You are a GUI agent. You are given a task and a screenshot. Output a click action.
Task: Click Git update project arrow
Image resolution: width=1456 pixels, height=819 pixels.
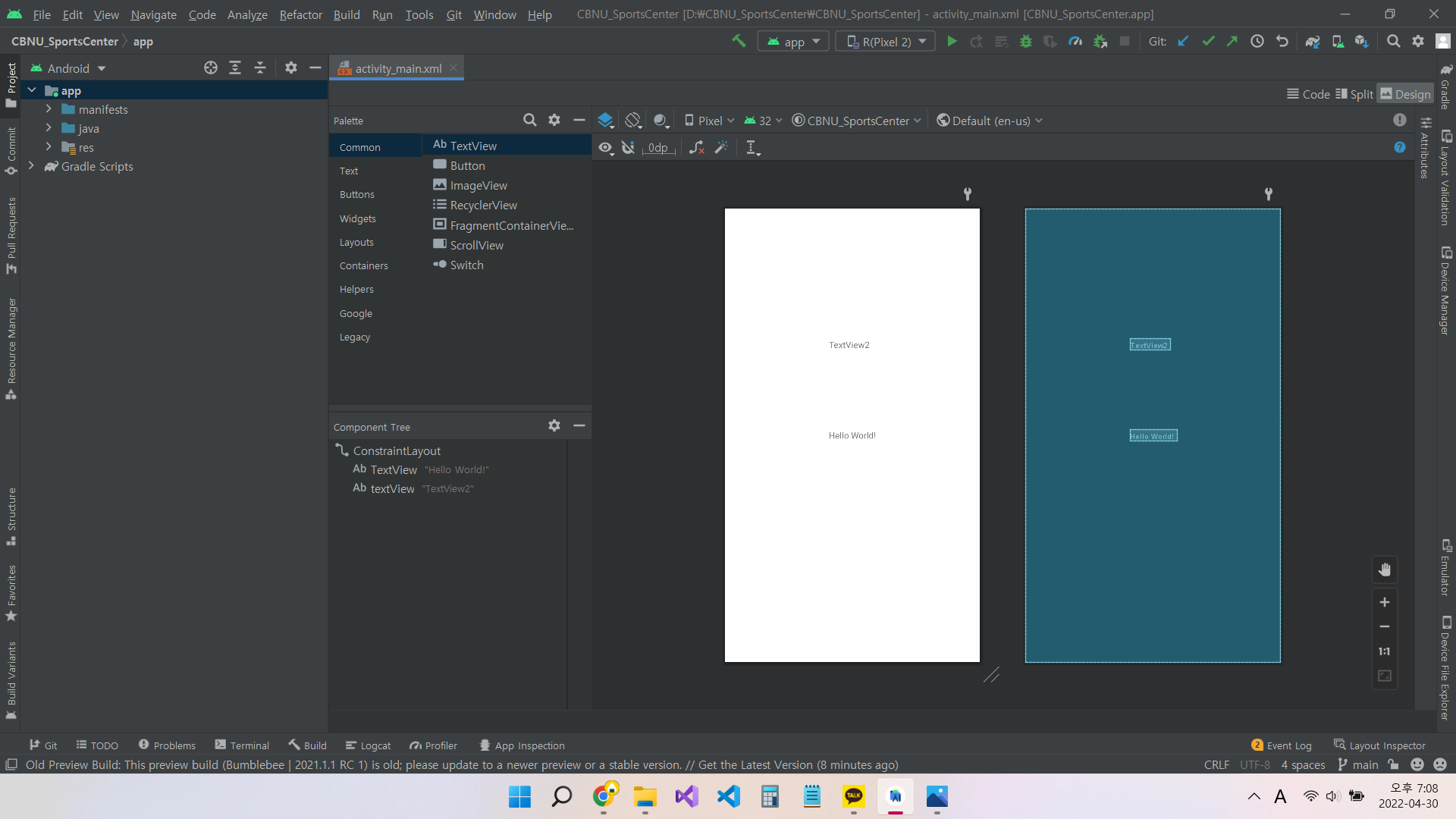click(1183, 42)
